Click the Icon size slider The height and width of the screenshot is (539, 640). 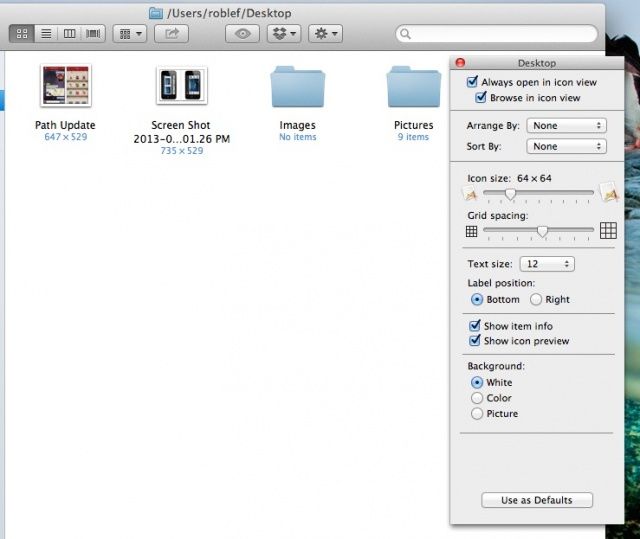point(538,194)
